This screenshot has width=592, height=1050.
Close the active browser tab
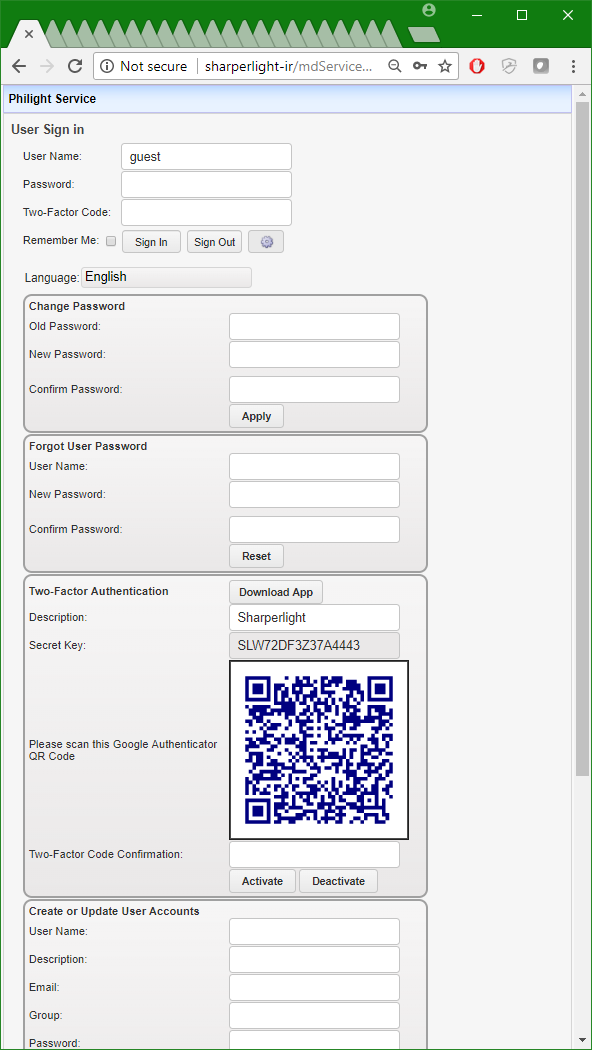click(x=29, y=34)
